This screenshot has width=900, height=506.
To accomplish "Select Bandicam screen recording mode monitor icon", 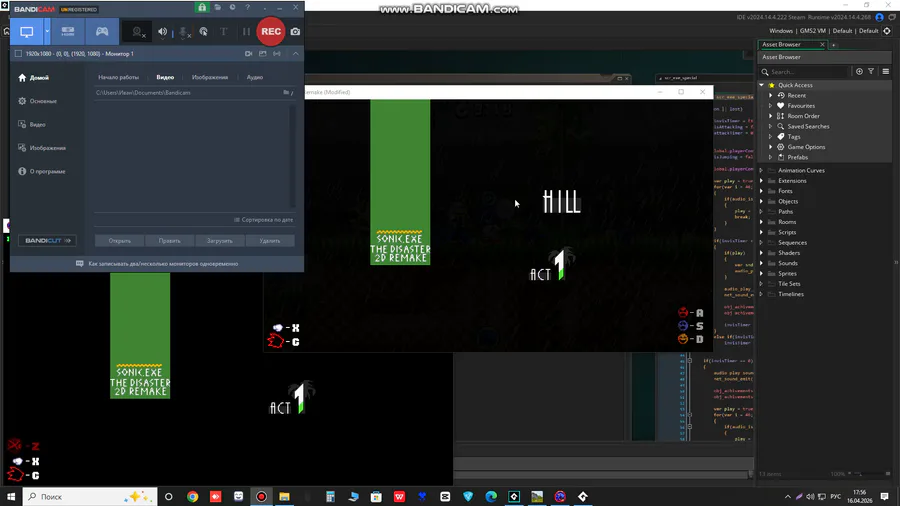I will (x=27, y=32).
